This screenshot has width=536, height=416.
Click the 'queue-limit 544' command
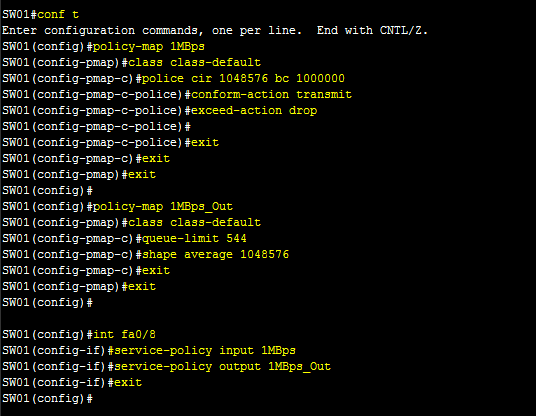(194, 238)
